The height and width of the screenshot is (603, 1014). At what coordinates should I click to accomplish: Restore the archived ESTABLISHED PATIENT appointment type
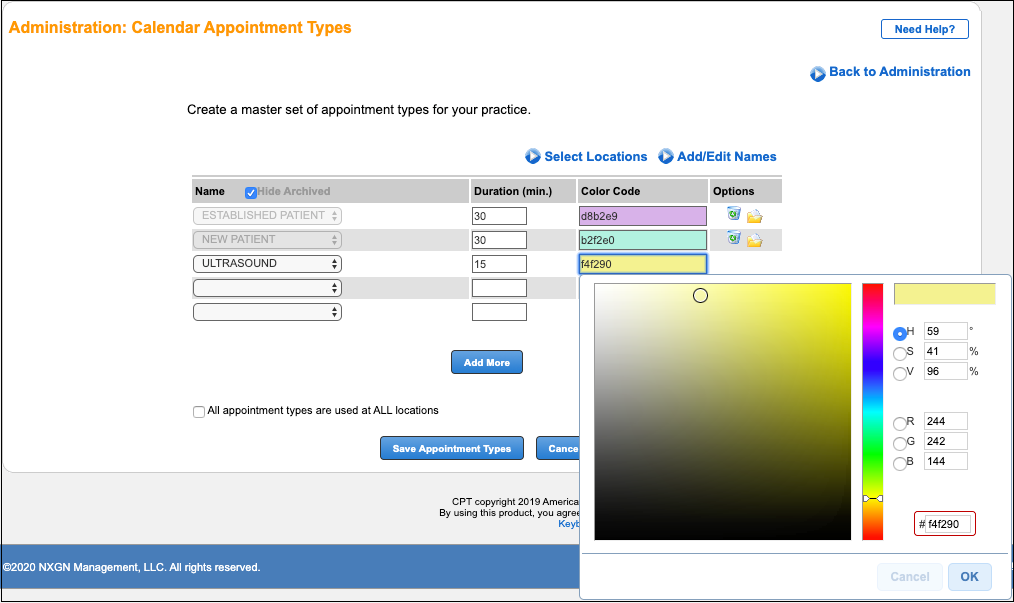[x=734, y=214]
